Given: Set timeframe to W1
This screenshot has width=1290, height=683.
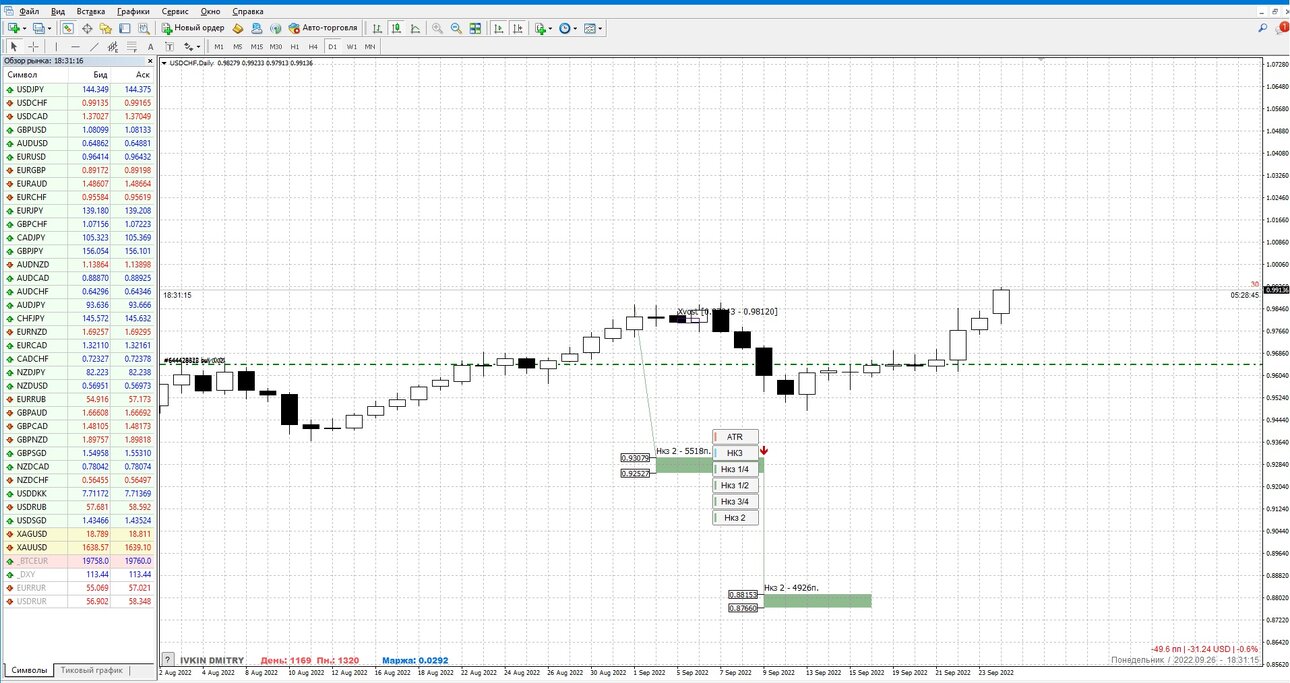Looking at the screenshot, I should (x=352, y=46).
